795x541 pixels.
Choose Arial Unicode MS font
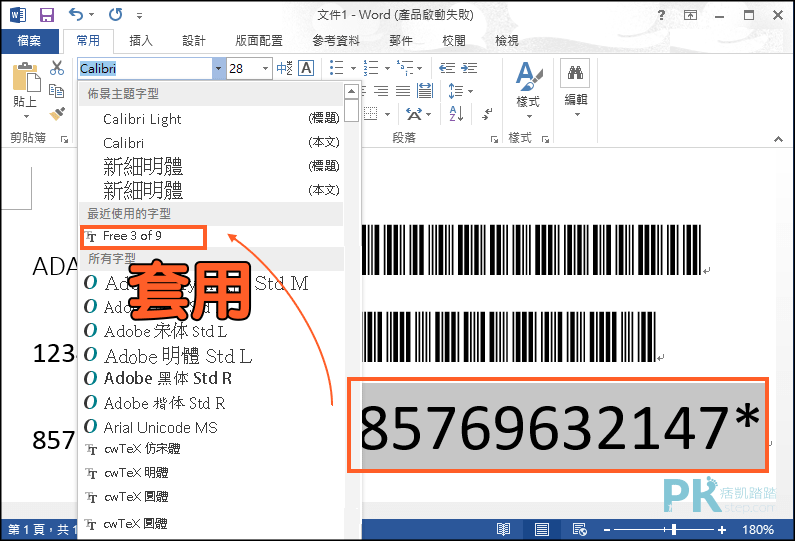[211, 427]
